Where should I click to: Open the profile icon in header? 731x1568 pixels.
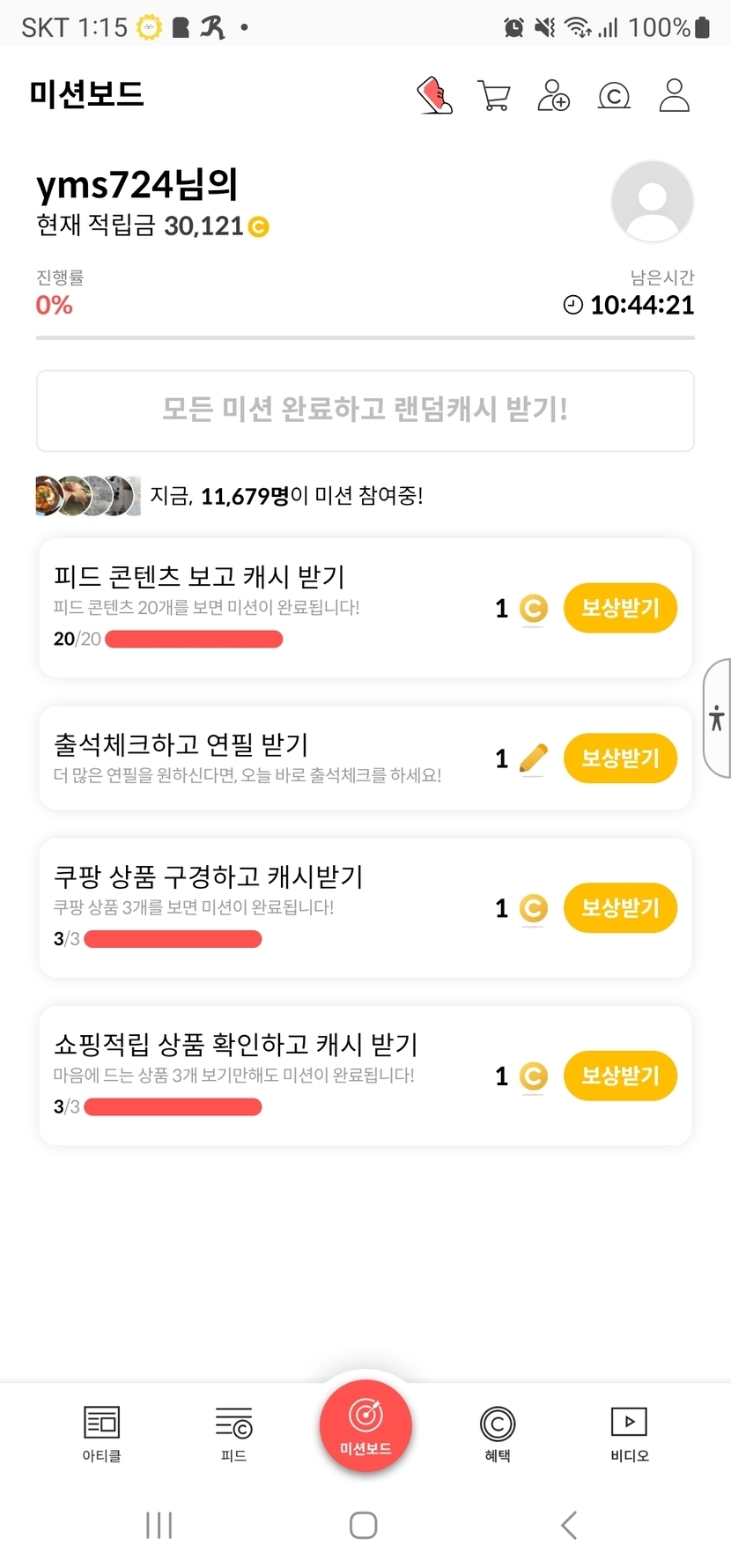pos(675,95)
